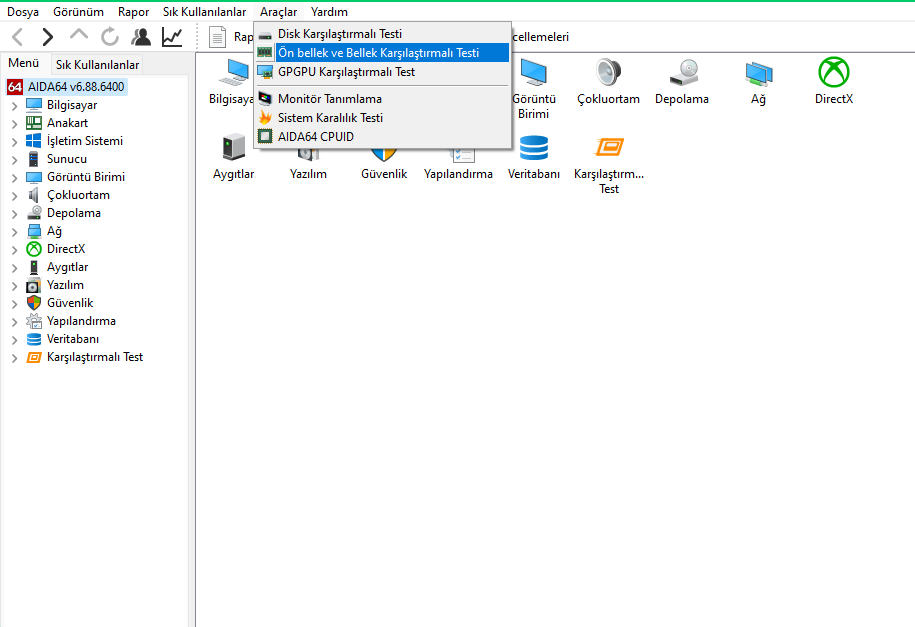Screen dimensions: 915x627
Task: Launch Sistem Karalılık Testi from menu
Action: pos(383,117)
